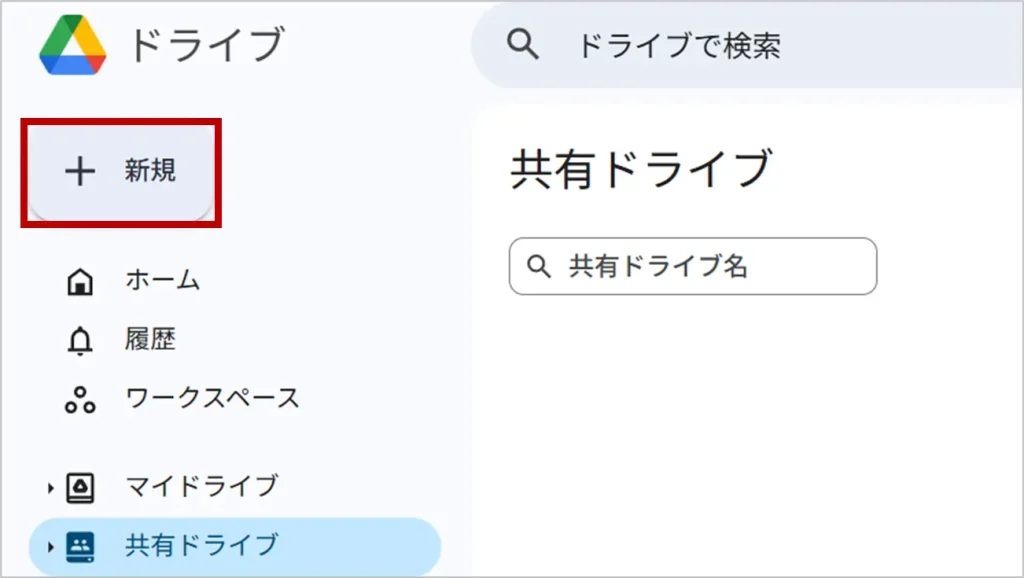Go to ワークスペース in the sidebar
Screen dimensions: 1024x578
(212, 398)
